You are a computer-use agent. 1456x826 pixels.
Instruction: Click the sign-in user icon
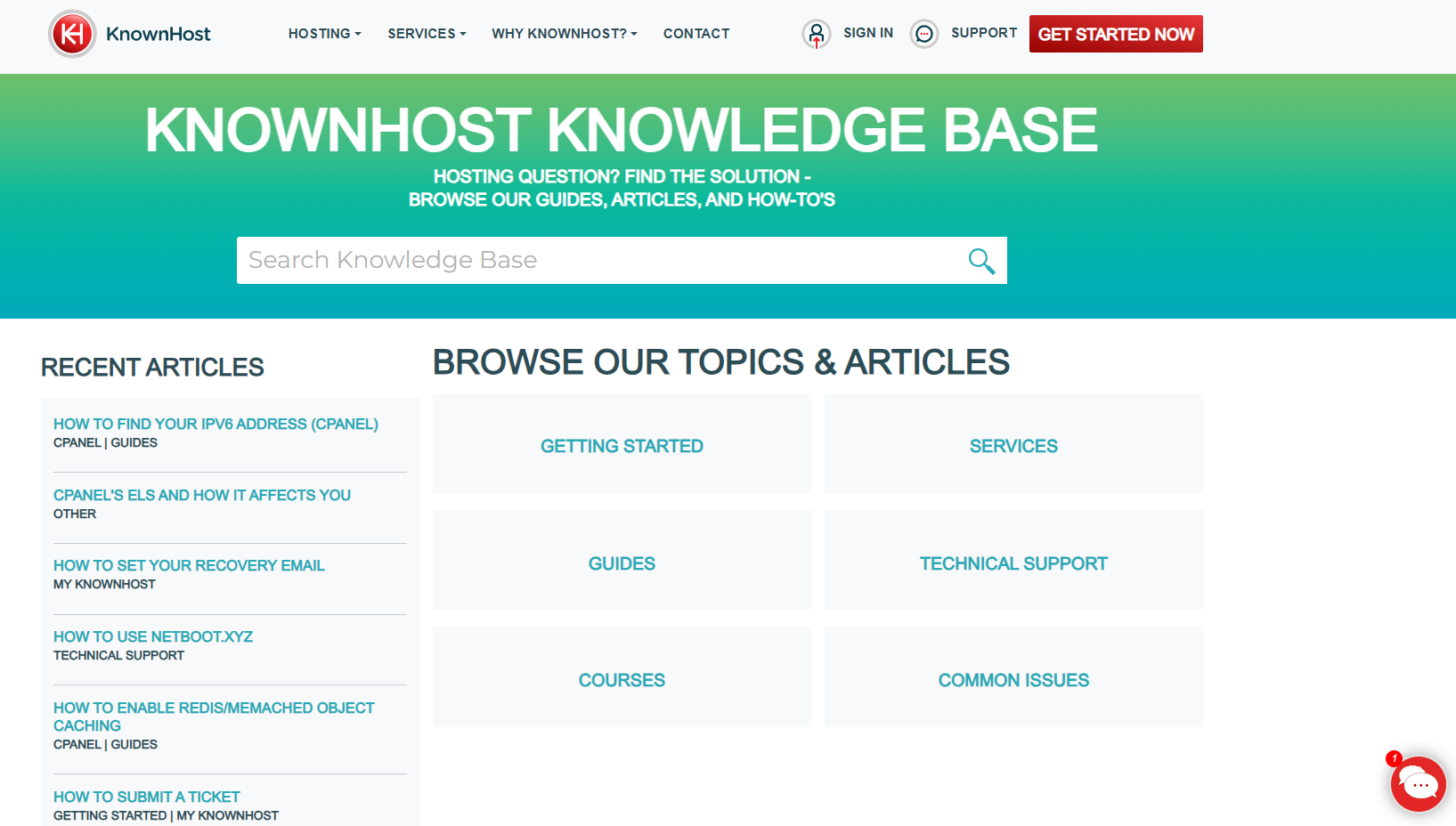(x=817, y=34)
